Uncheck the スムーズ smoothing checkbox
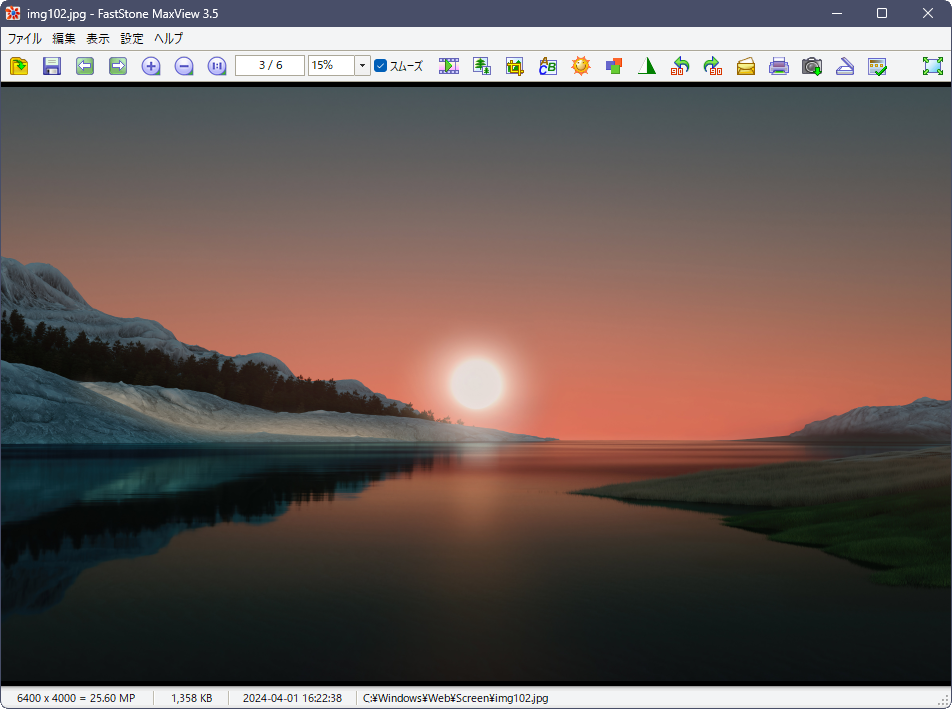The height and width of the screenshot is (709, 952). (x=381, y=66)
